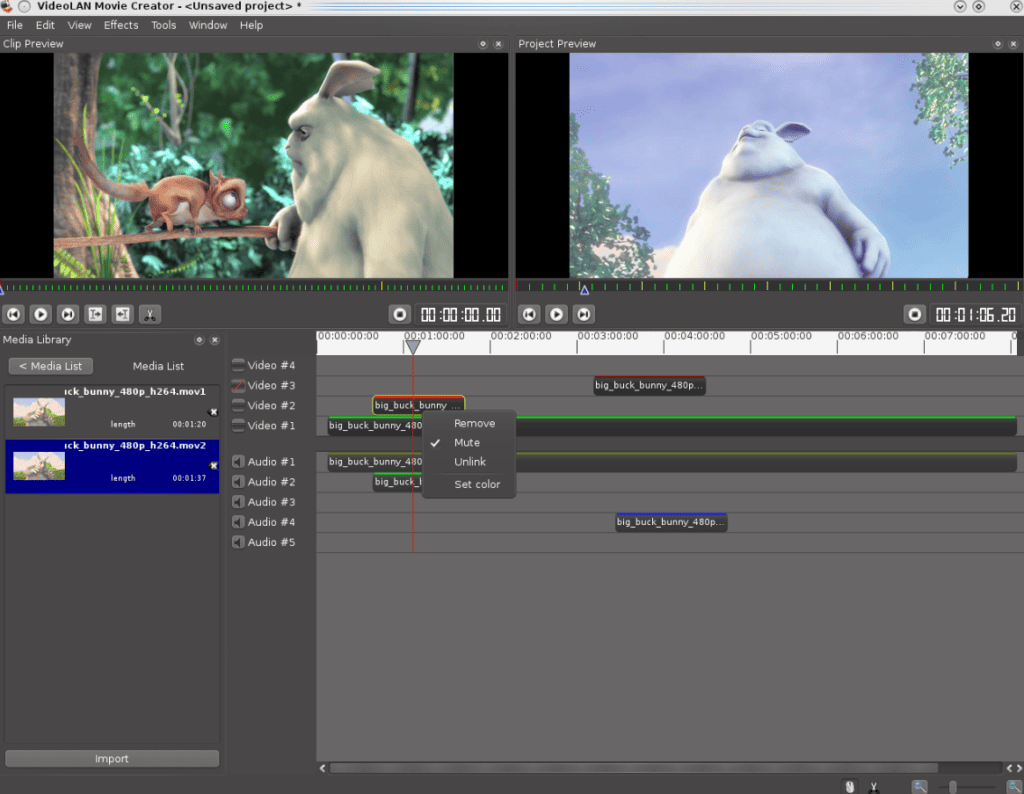Float the Media Library panel
This screenshot has width=1024, height=794.
coord(199,340)
